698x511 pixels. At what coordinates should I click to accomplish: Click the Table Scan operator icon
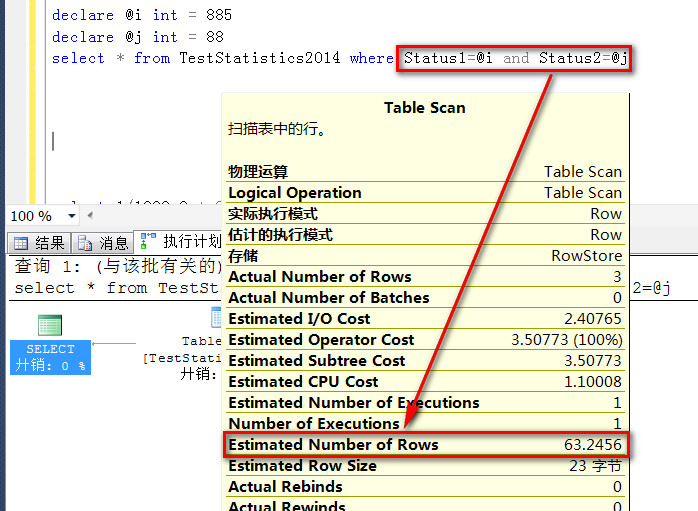tap(216, 318)
